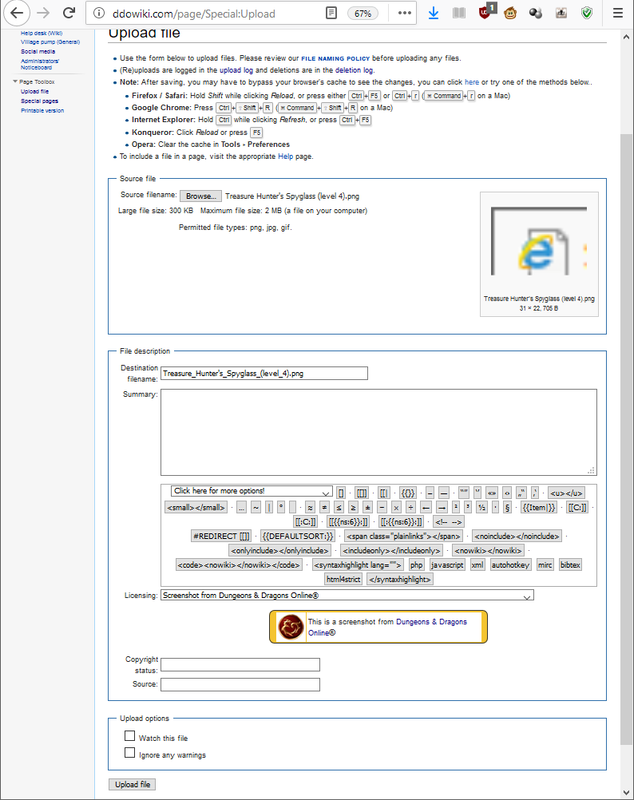Insert the ≈ approximately symbol
Image resolution: width=634 pixels, height=800 pixels.
pyautogui.click(x=310, y=508)
